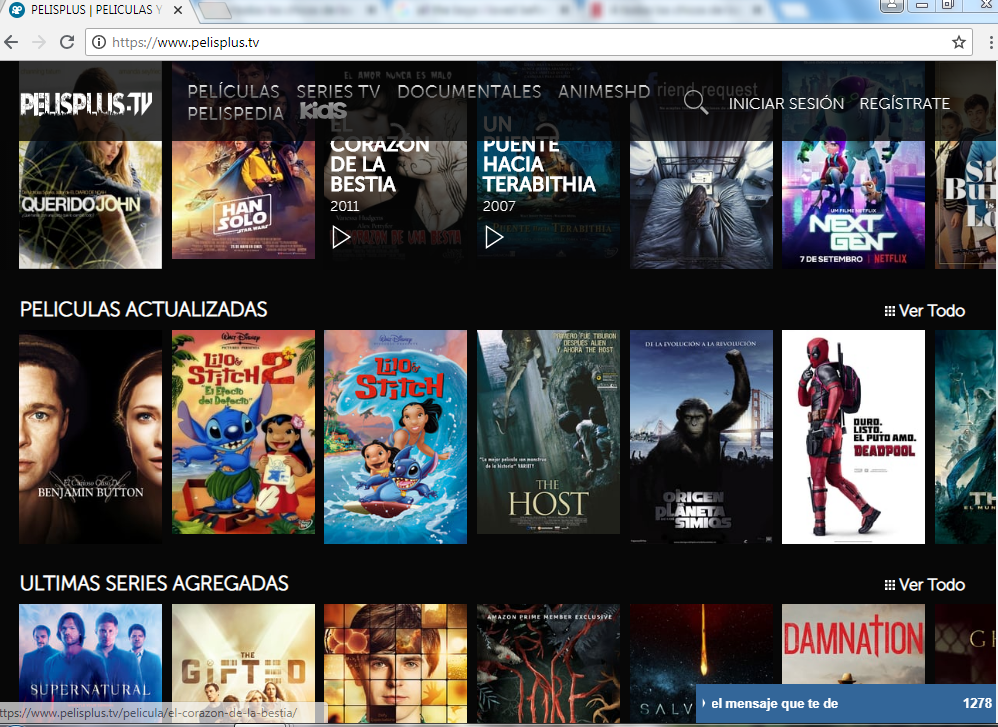
Task: Click the PelisPlus.tv logo
Action: 86,104
